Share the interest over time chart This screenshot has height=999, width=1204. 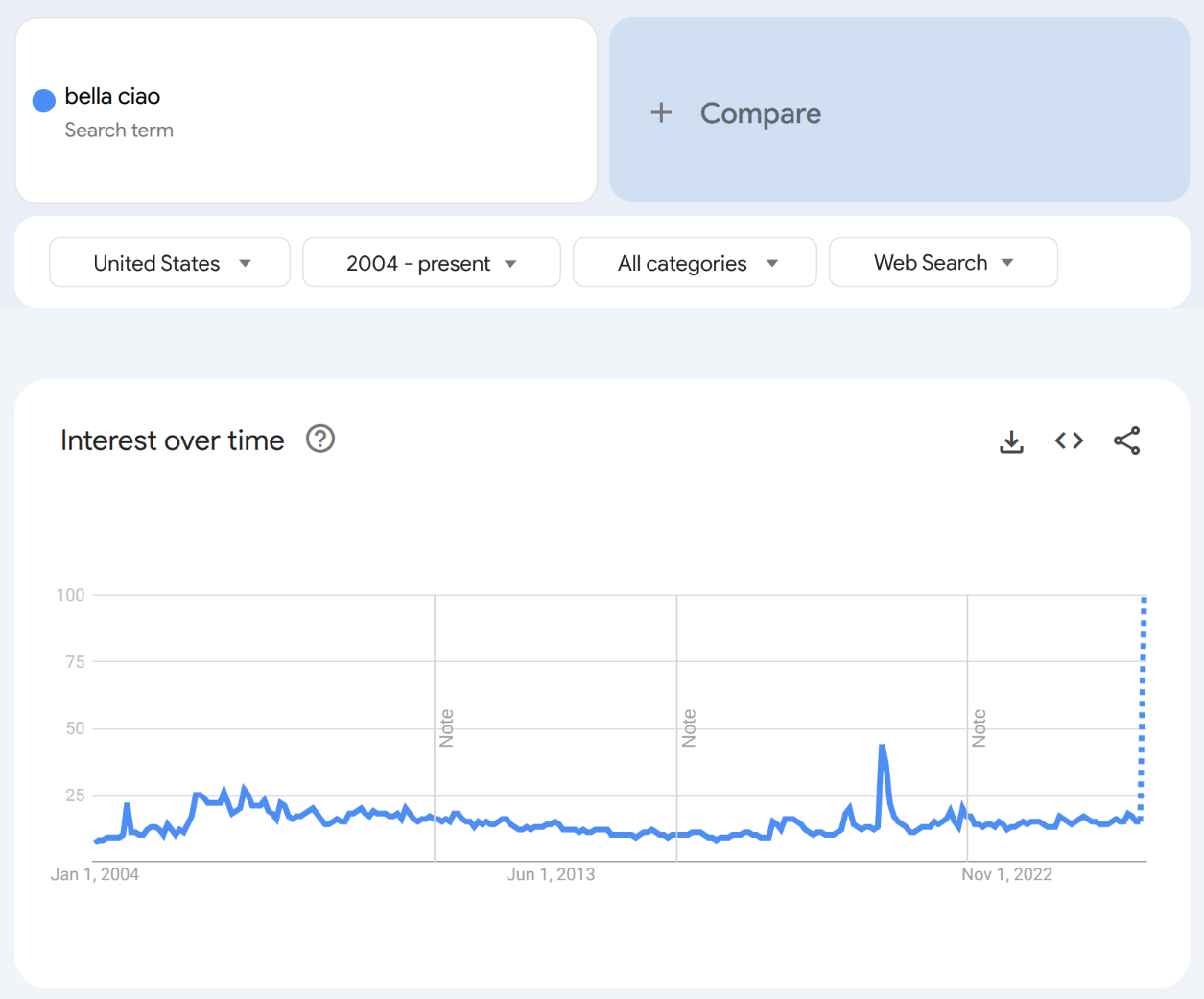pos(1127,440)
